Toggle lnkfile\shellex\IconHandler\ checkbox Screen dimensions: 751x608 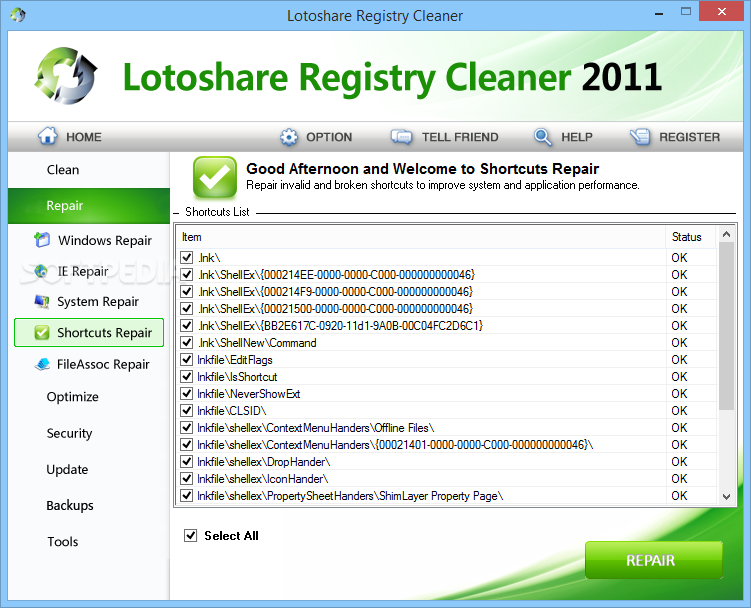[x=187, y=479]
